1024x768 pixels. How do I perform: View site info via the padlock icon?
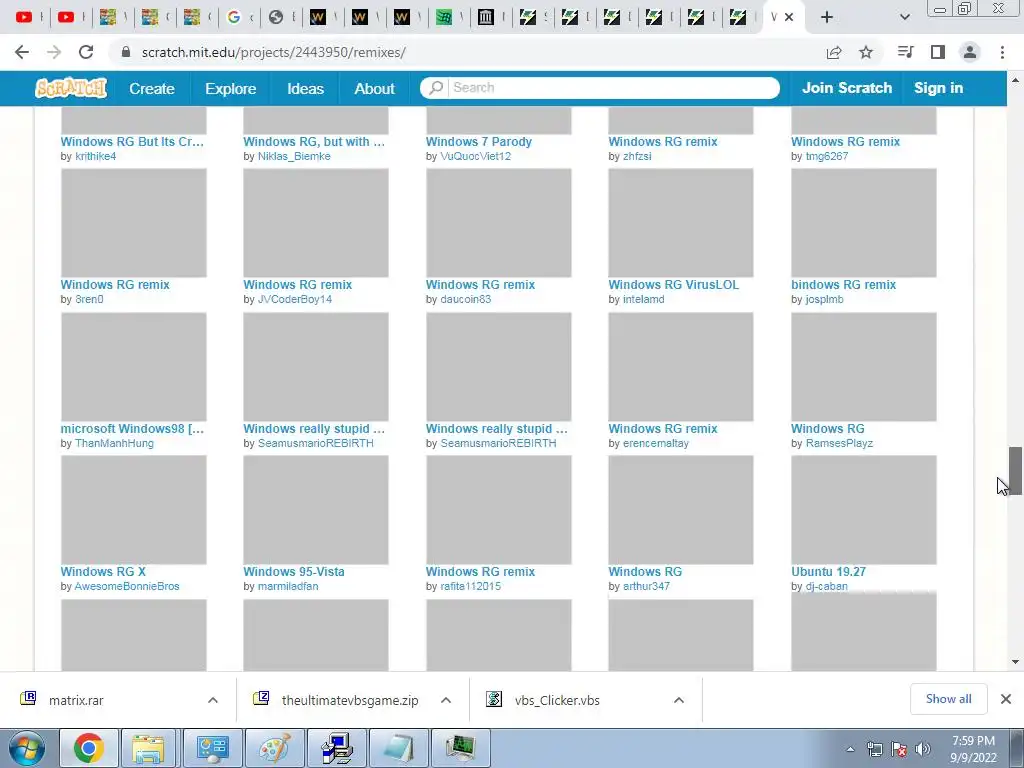[x=126, y=52]
